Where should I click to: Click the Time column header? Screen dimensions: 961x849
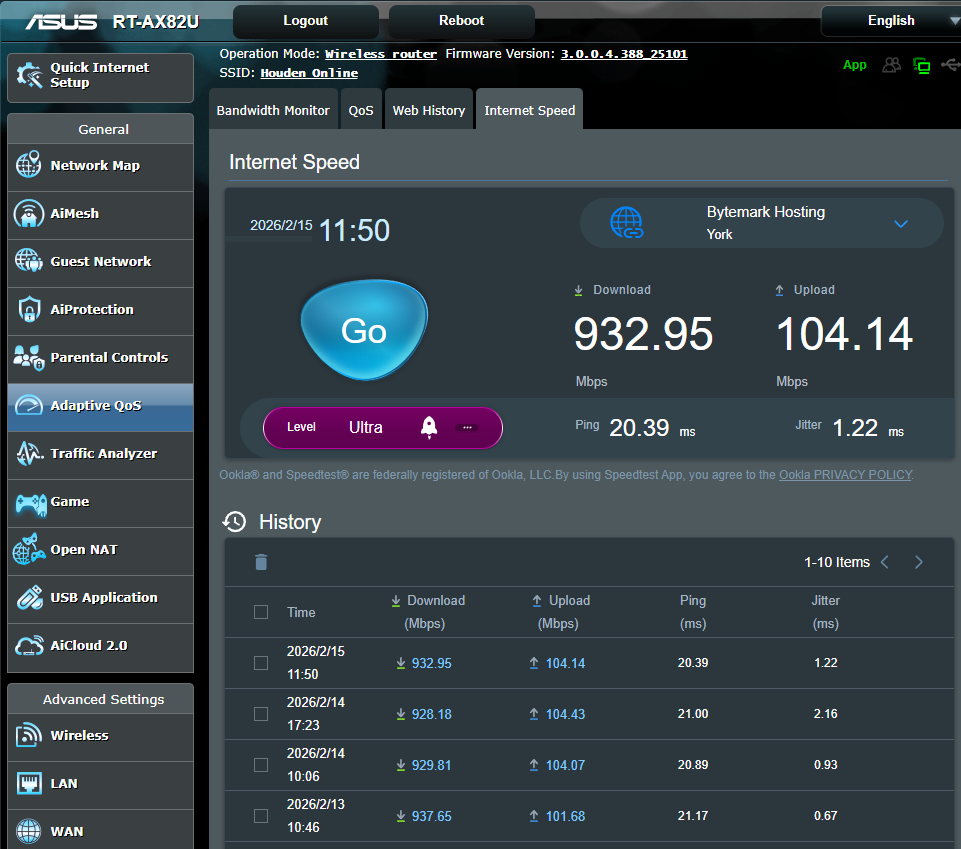point(301,612)
